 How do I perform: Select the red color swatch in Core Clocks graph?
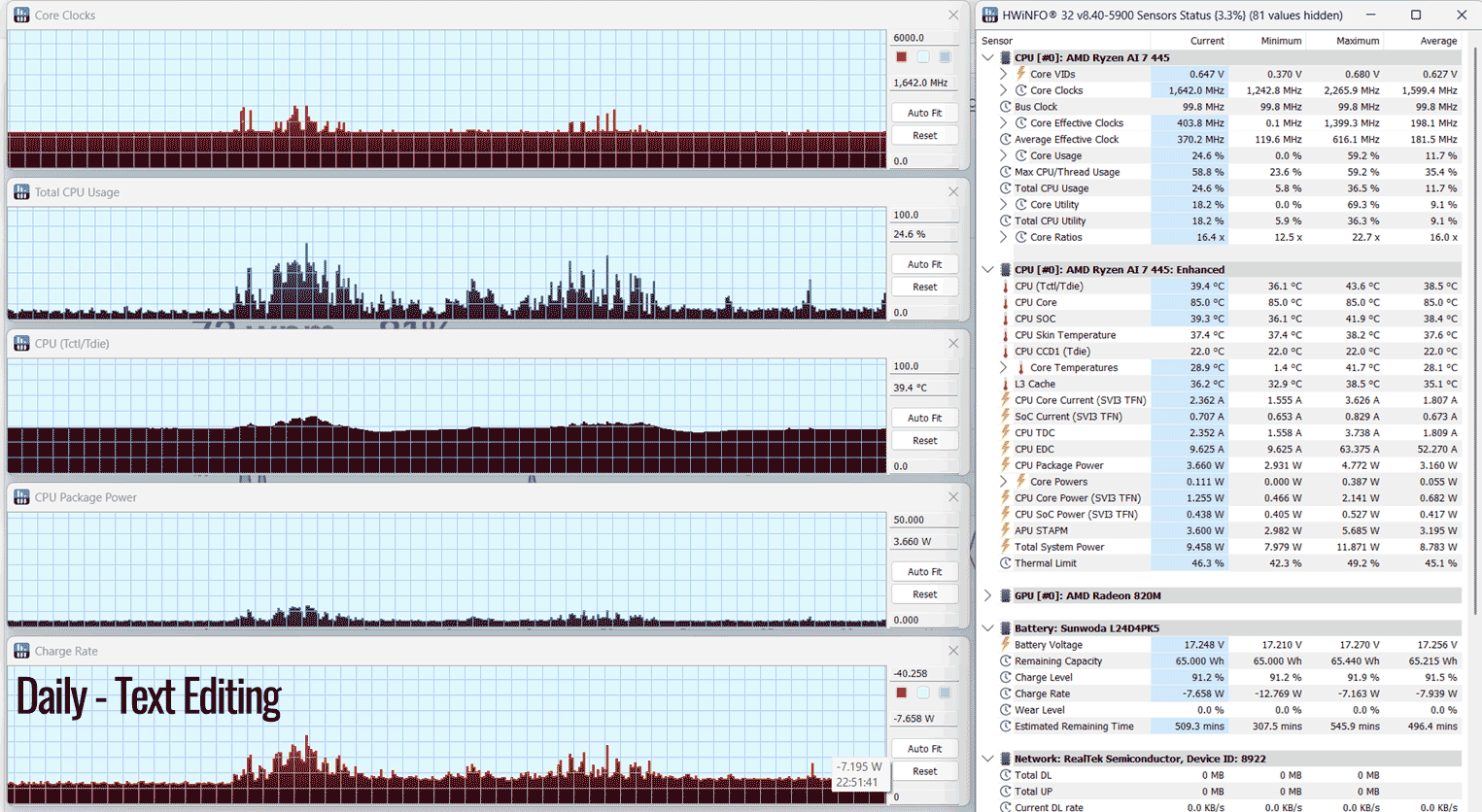click(x=902, y=57)
